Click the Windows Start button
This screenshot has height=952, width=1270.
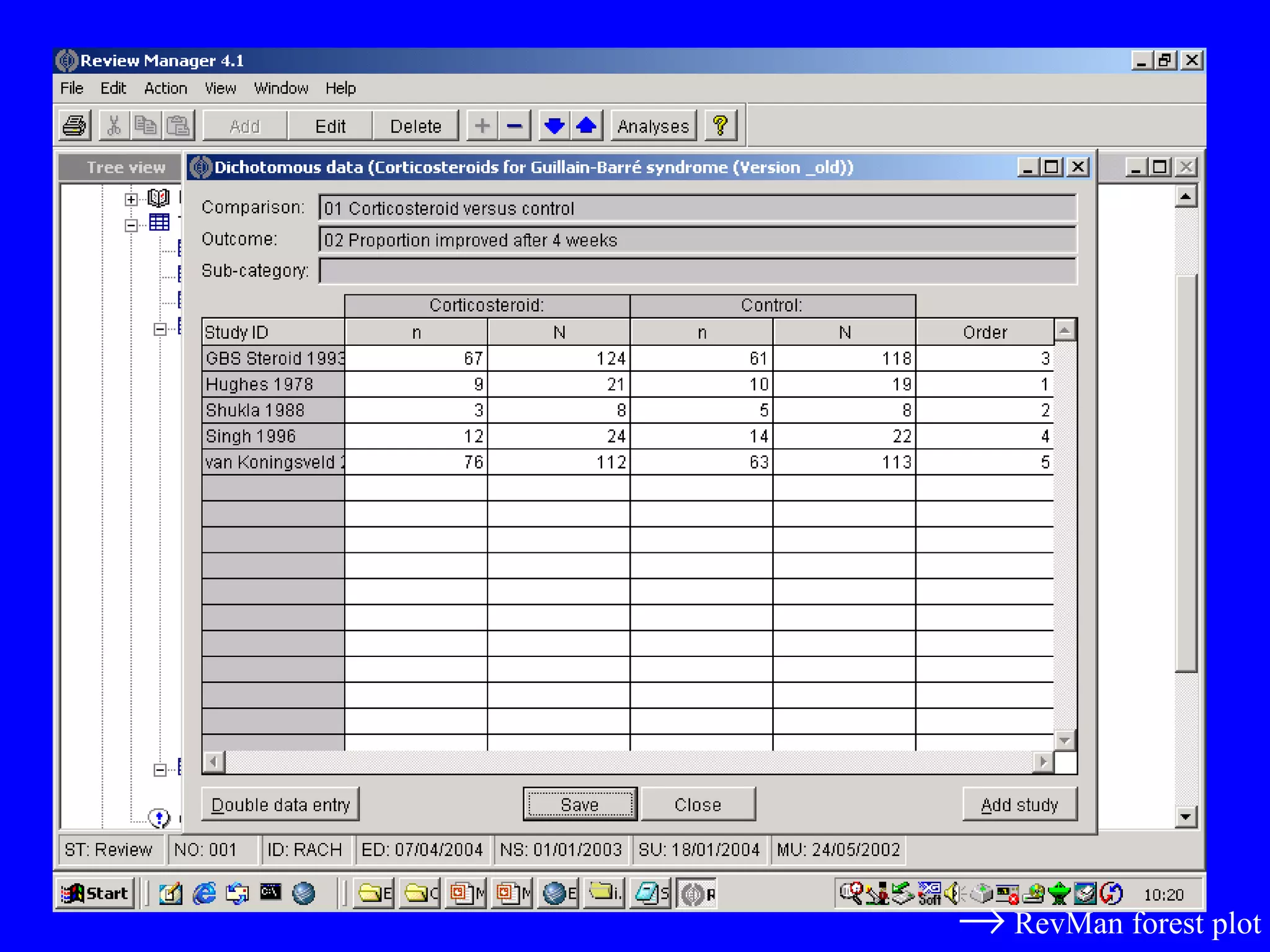point(95,893)
